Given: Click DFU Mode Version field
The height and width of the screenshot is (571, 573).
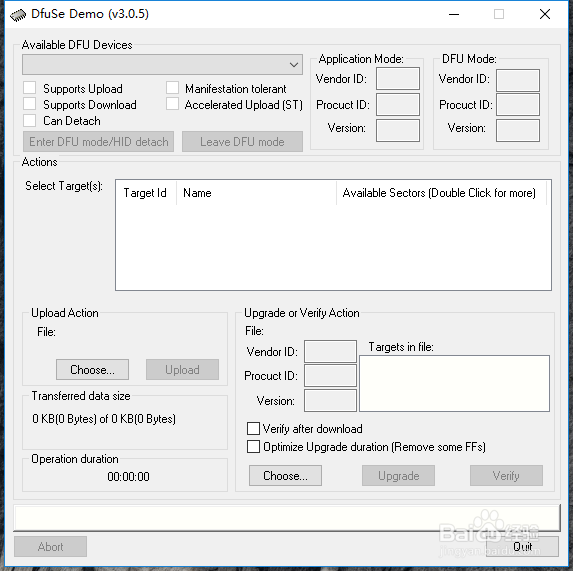Looking at the screenshot, I should coord(518,130).
